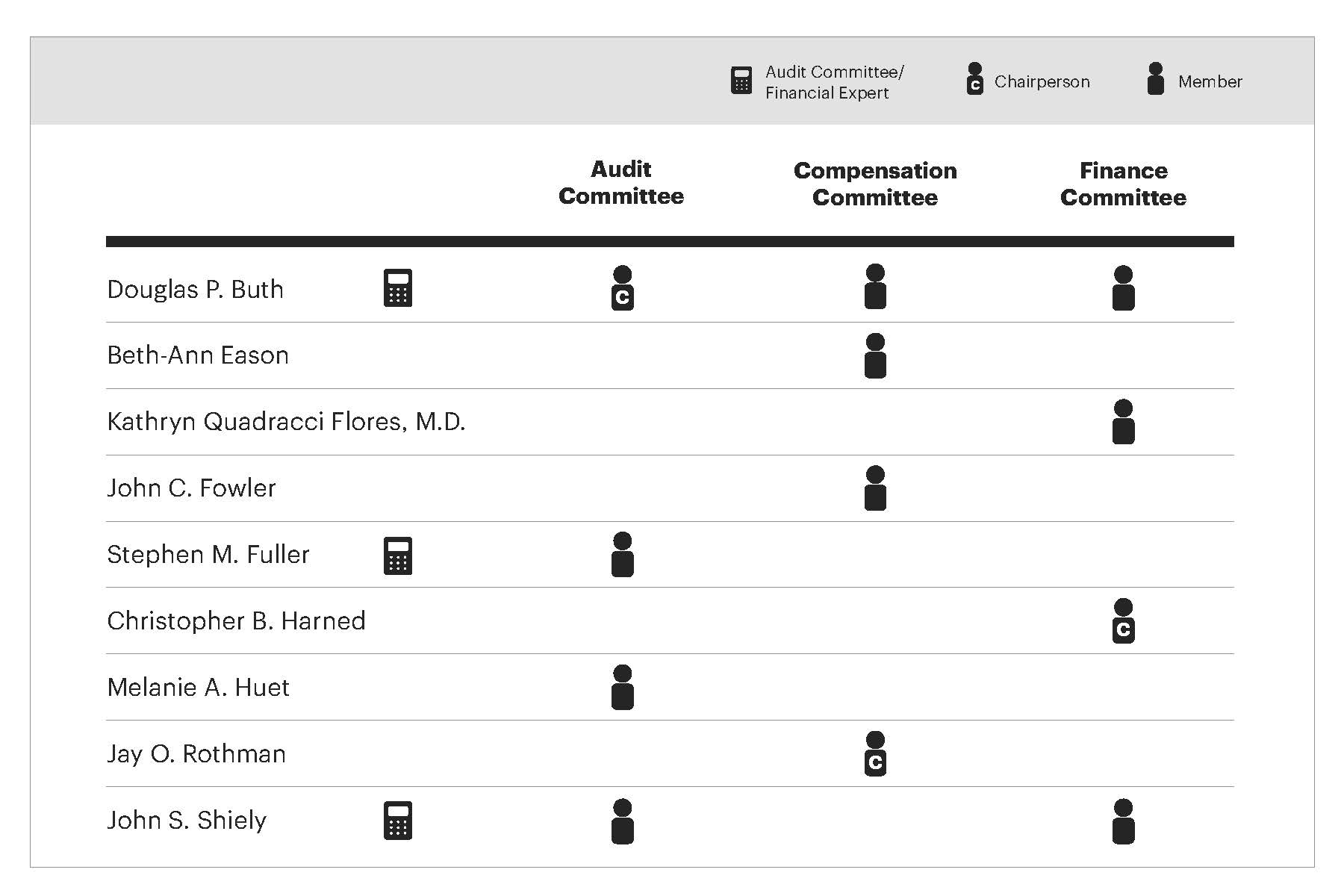1344x896 pixels.
Task: Click Rothman's Compensation Committee chairperson icon
Action: click(x=875, y=754)
